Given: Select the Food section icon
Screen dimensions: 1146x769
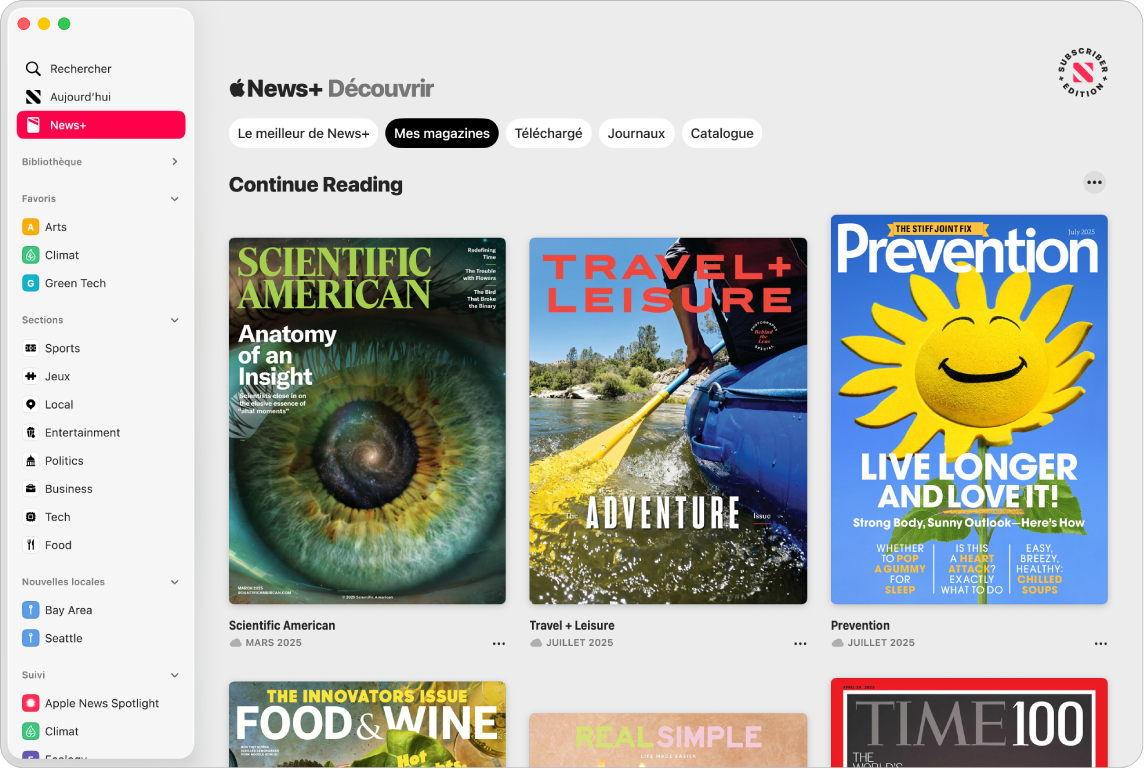Looking at the screenshot, I should 31,545.
